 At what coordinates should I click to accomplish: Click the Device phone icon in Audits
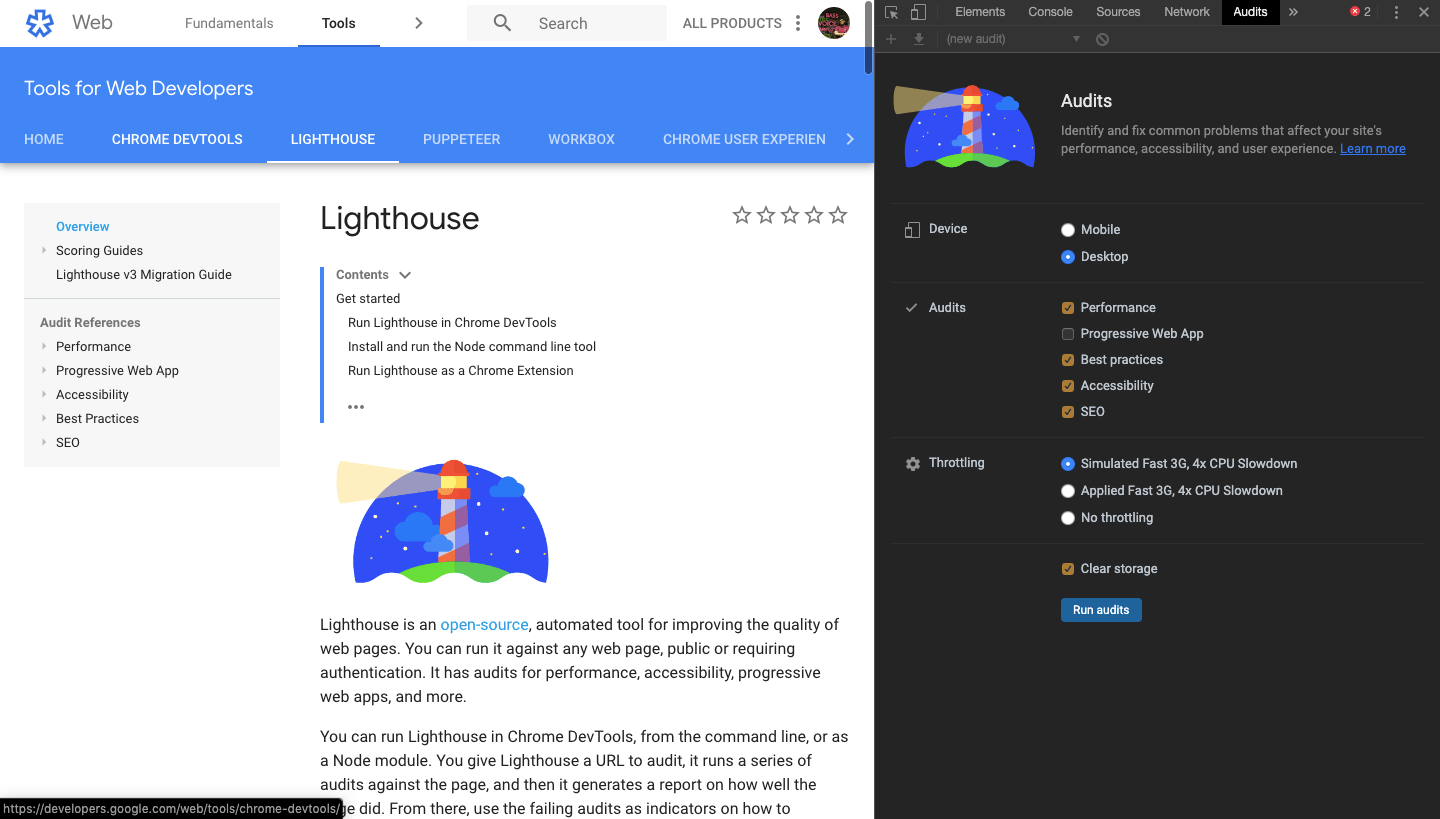(x=912, y=230)
